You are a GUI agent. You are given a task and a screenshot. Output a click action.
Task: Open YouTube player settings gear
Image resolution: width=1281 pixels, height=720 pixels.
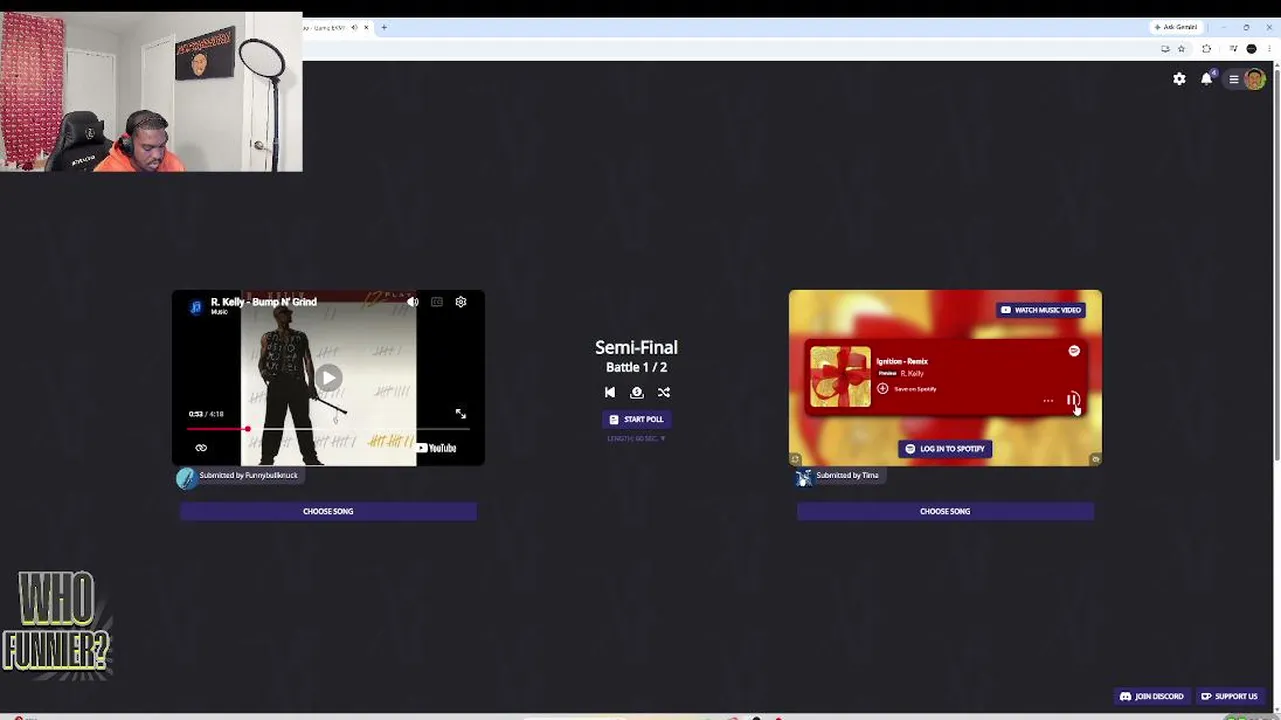(x=461, y=302)
